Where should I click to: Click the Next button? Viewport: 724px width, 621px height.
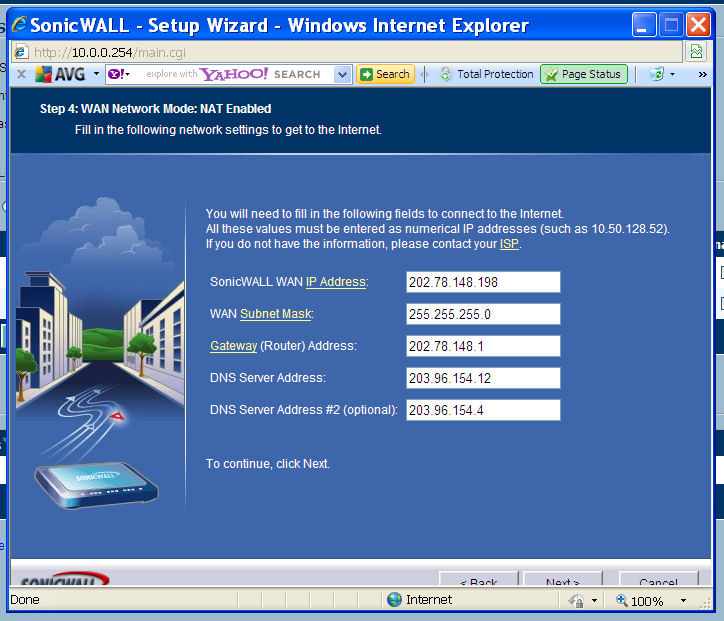562,579
